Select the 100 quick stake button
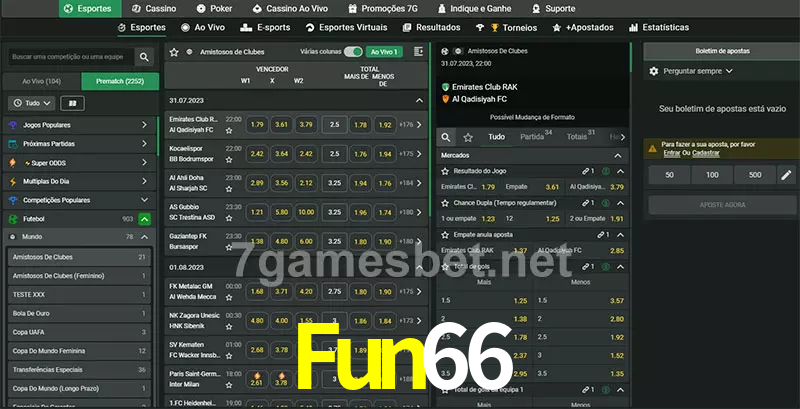 point(711,175)
